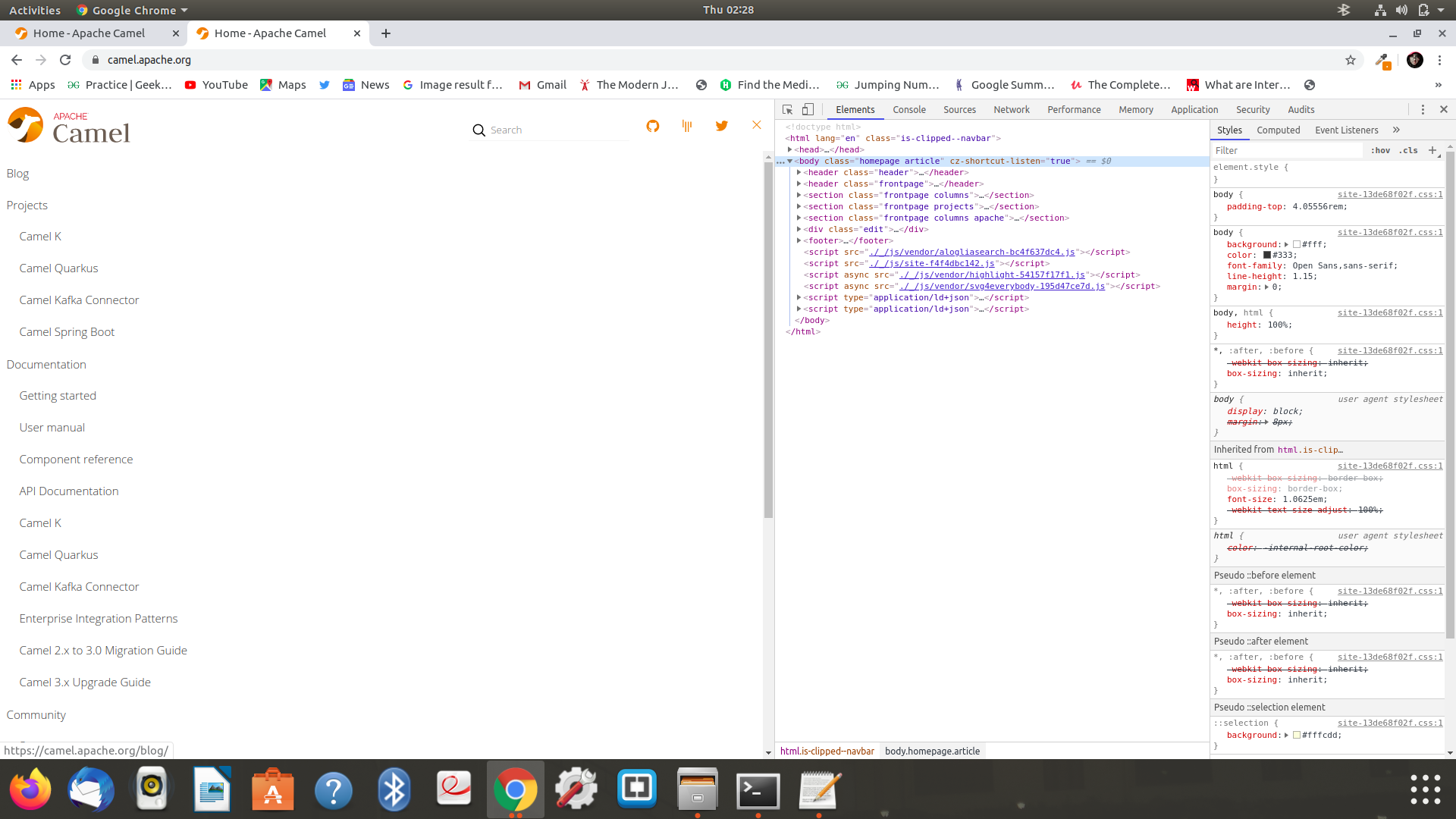The image size is (1456, 819).
Task: Open the Chrome three-dot menu
Action: point(1440,60)
